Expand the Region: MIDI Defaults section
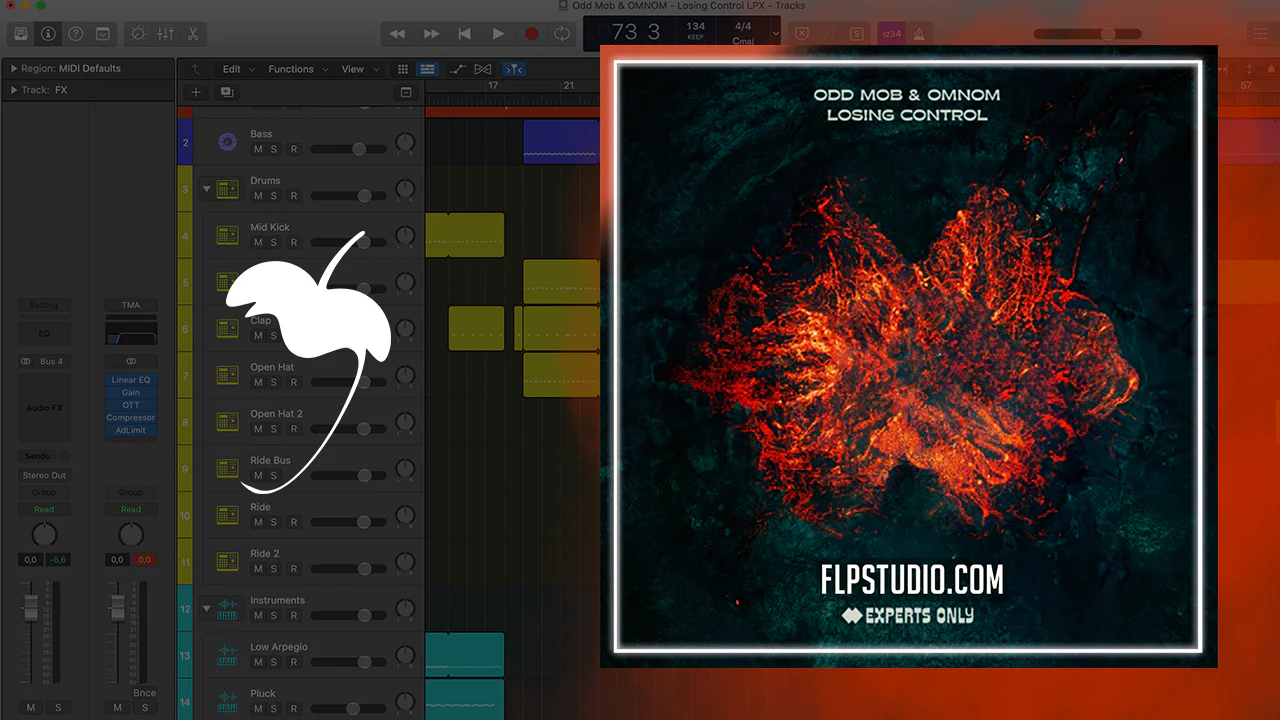Screen dimensions: 1280x720 point(14,69)
